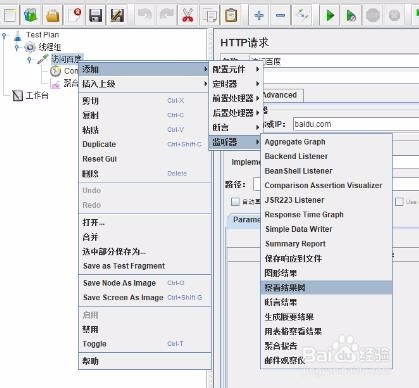Screen dimensions: 419x388
Task: Choose 剪切 from context menu
Action: 145,101
